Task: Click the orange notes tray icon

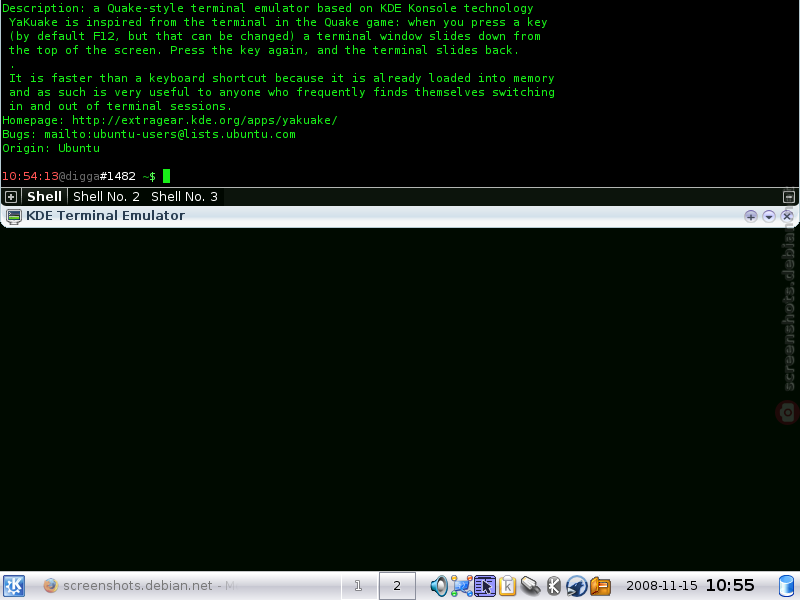Action: coord(601,586)
